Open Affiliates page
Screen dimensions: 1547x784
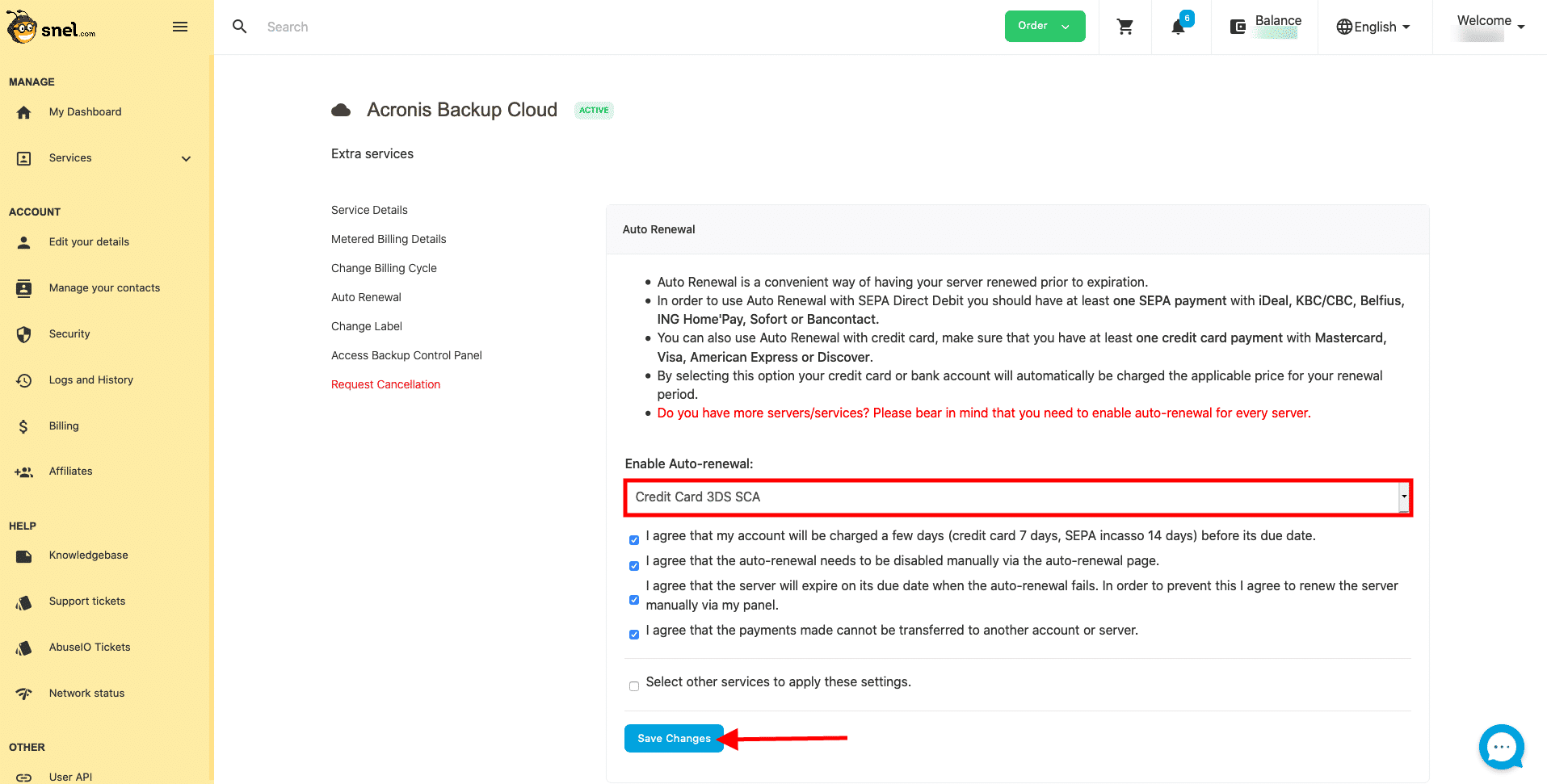point(70,472)
